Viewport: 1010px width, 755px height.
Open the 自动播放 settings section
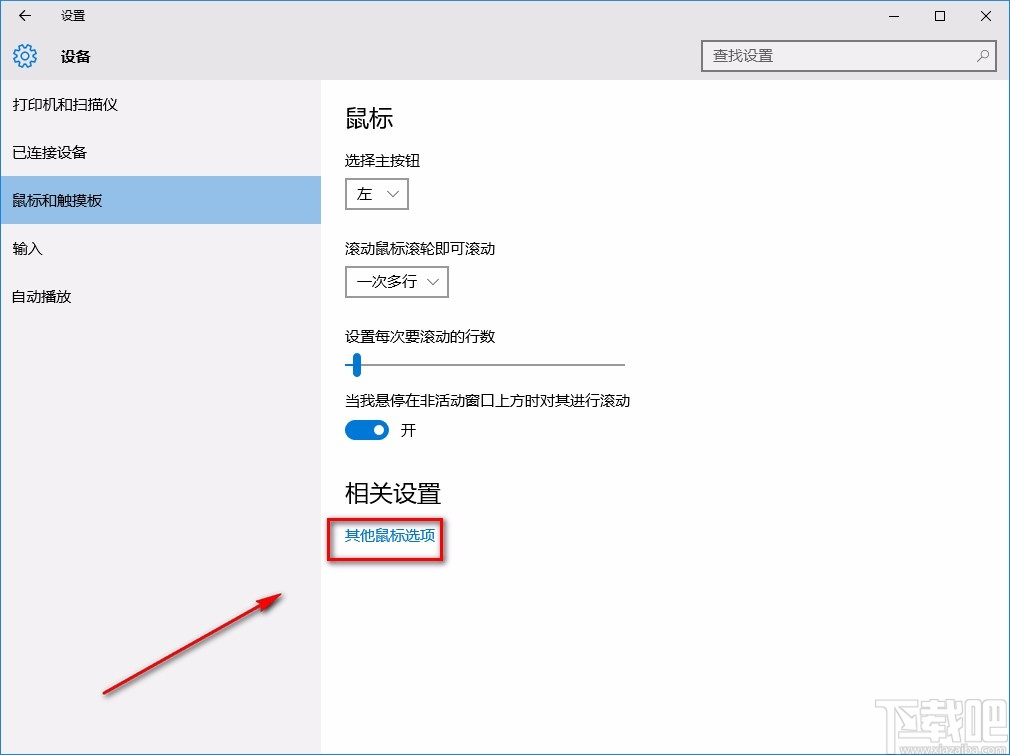point(40,296)
